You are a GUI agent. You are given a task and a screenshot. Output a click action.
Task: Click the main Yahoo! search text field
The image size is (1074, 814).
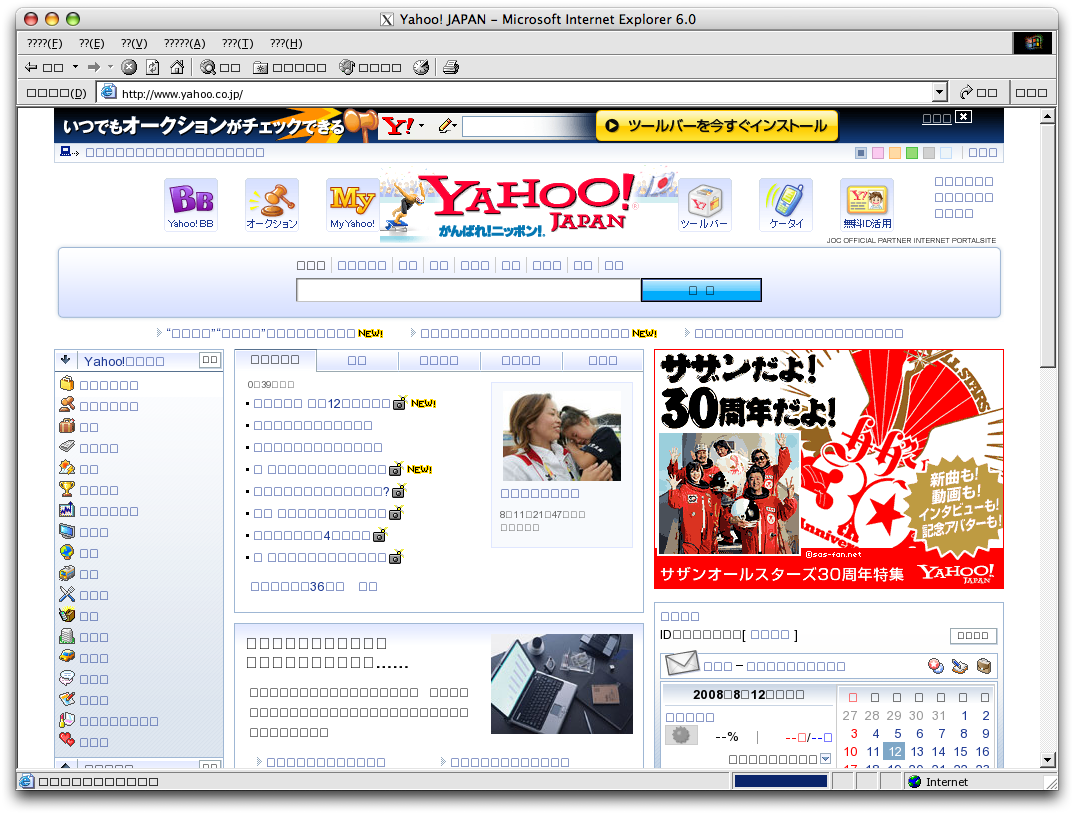click(x=469, y=291)
